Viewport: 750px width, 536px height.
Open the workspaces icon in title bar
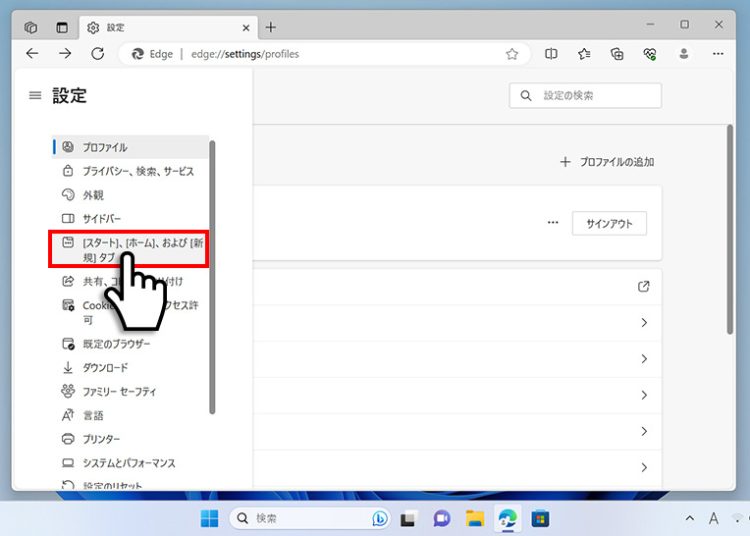(31, 27)
